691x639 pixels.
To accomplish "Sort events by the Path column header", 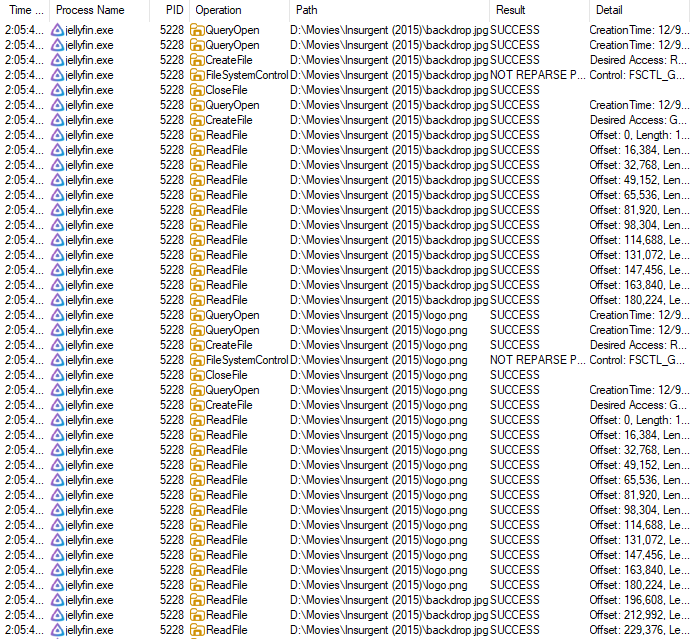I will coord(306,9).
